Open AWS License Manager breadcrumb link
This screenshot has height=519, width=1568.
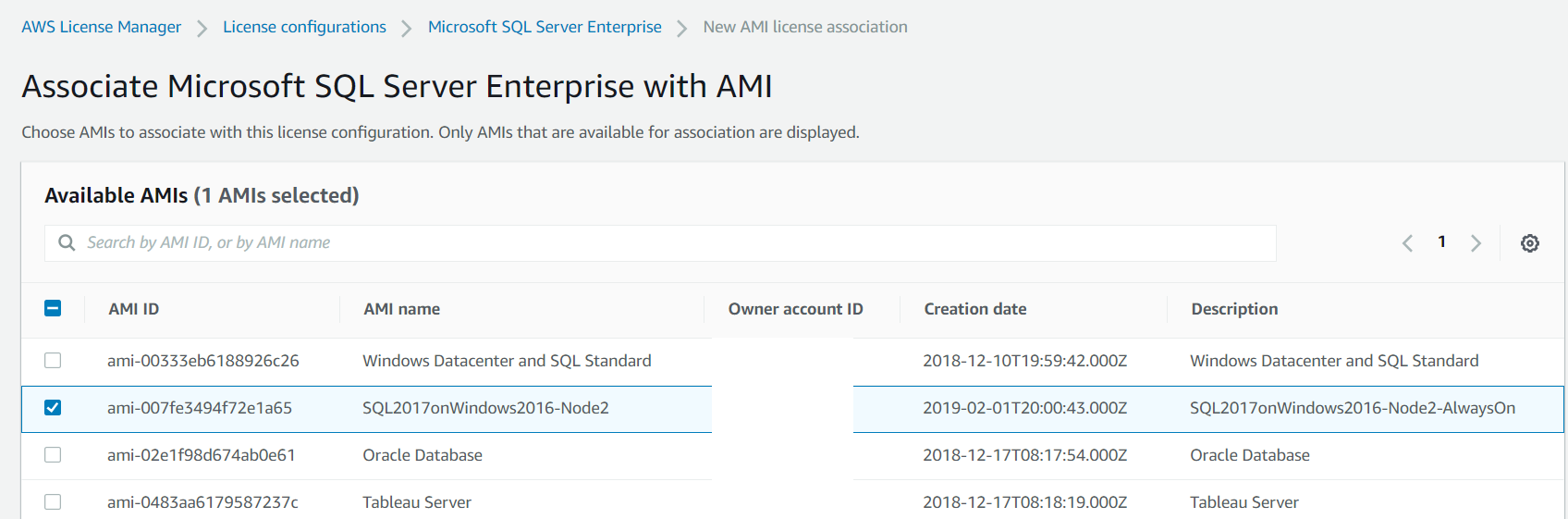(x=101, y=27)
